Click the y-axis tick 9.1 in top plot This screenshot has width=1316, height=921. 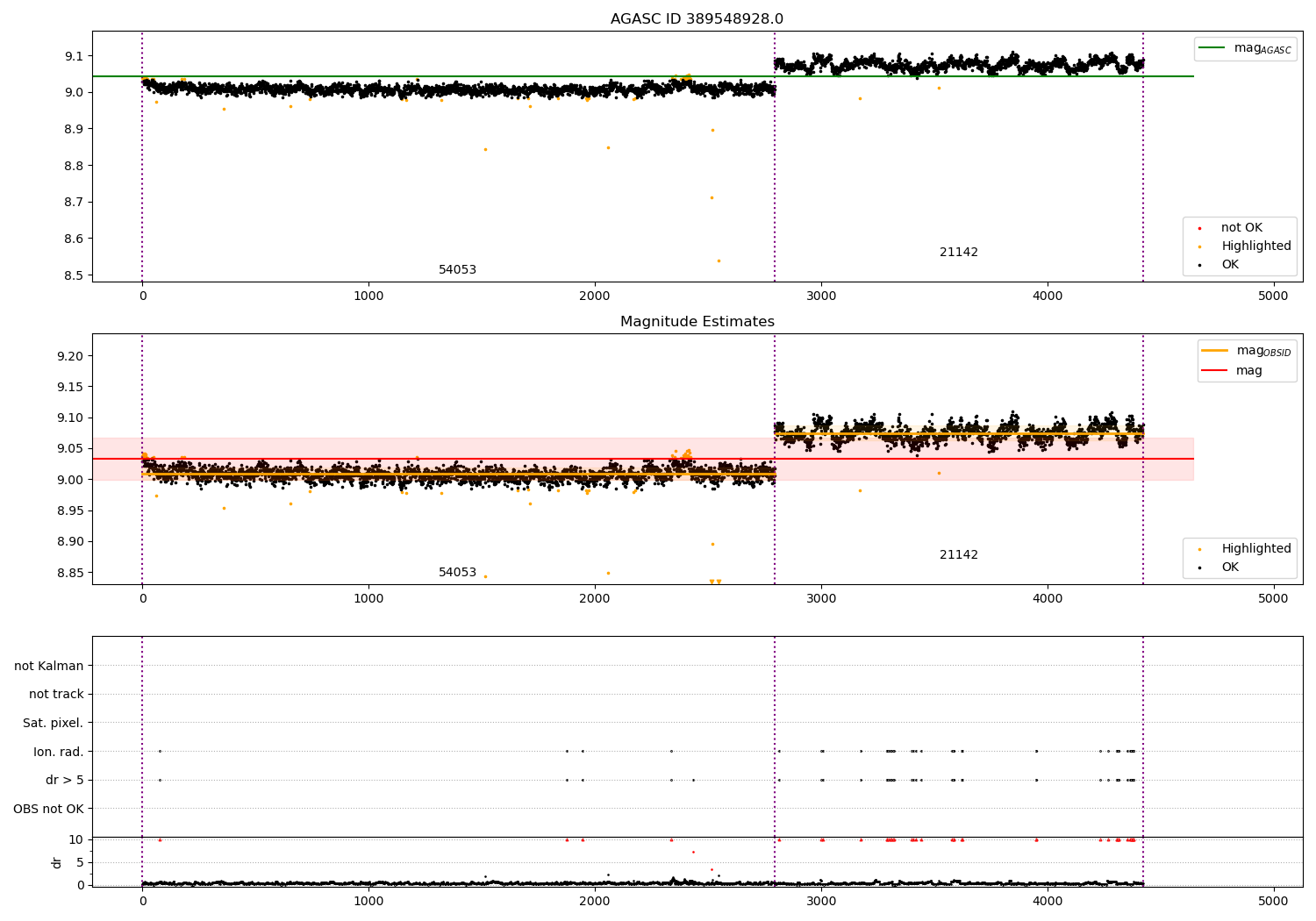[x=74, y=56]
